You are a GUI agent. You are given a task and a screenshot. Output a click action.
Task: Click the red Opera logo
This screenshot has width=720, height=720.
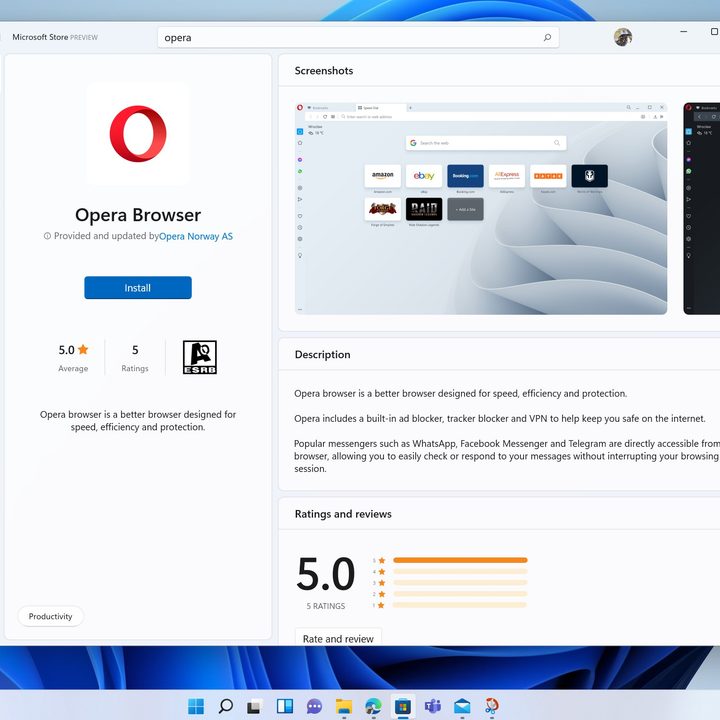point(138,134)
